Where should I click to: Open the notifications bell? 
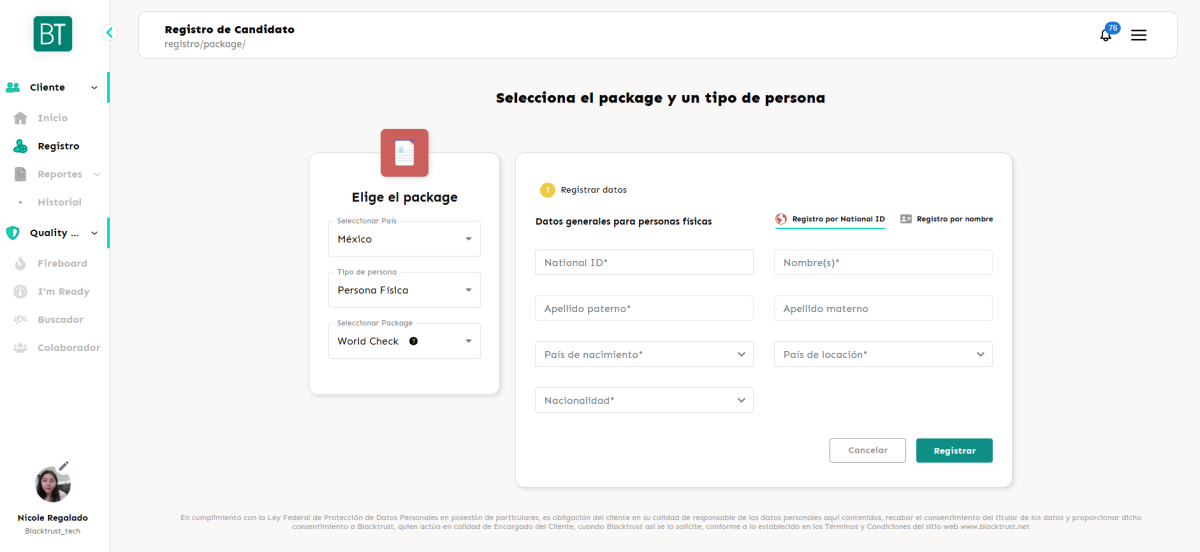pos(1106,35)
